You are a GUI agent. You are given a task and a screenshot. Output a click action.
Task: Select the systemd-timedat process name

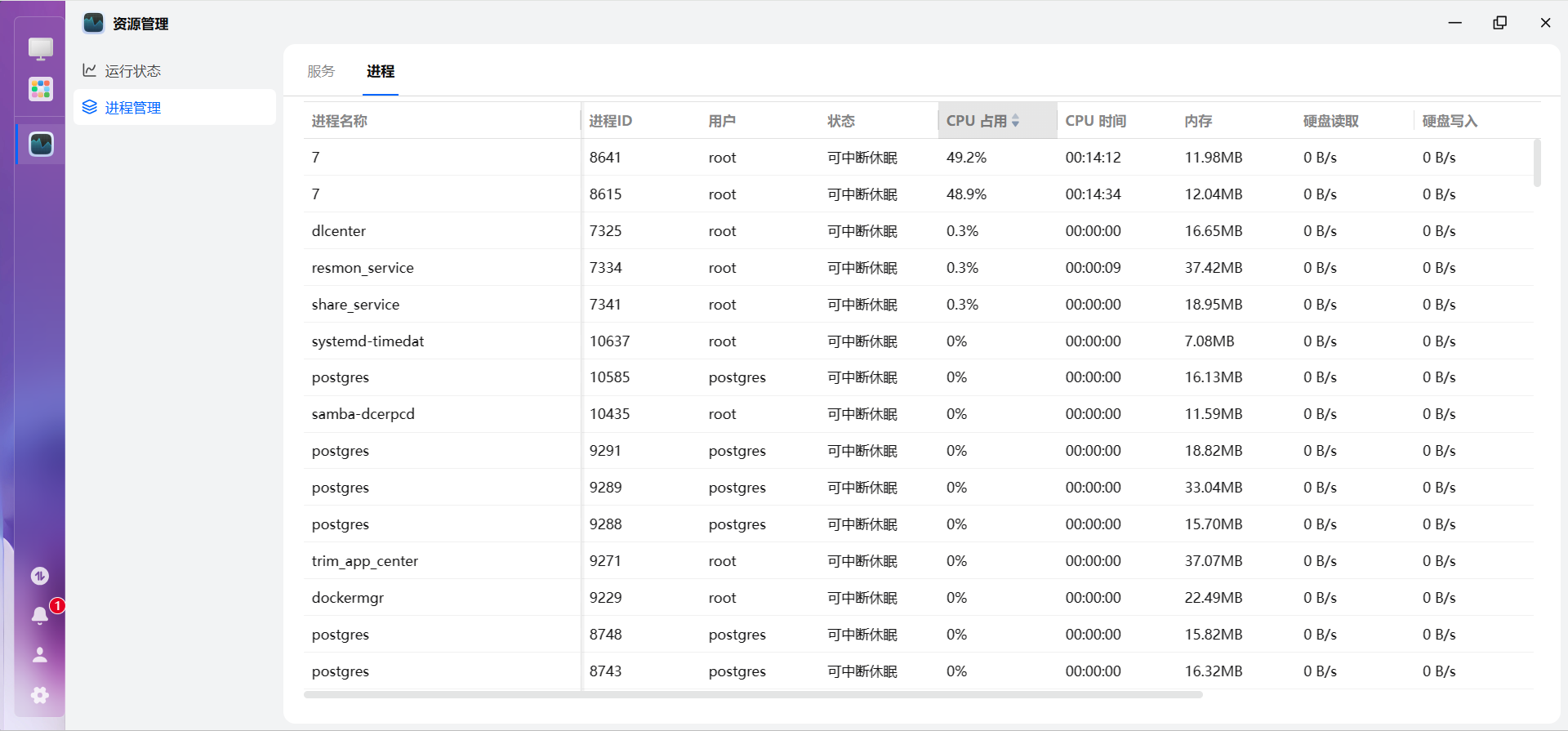point(367,341)
